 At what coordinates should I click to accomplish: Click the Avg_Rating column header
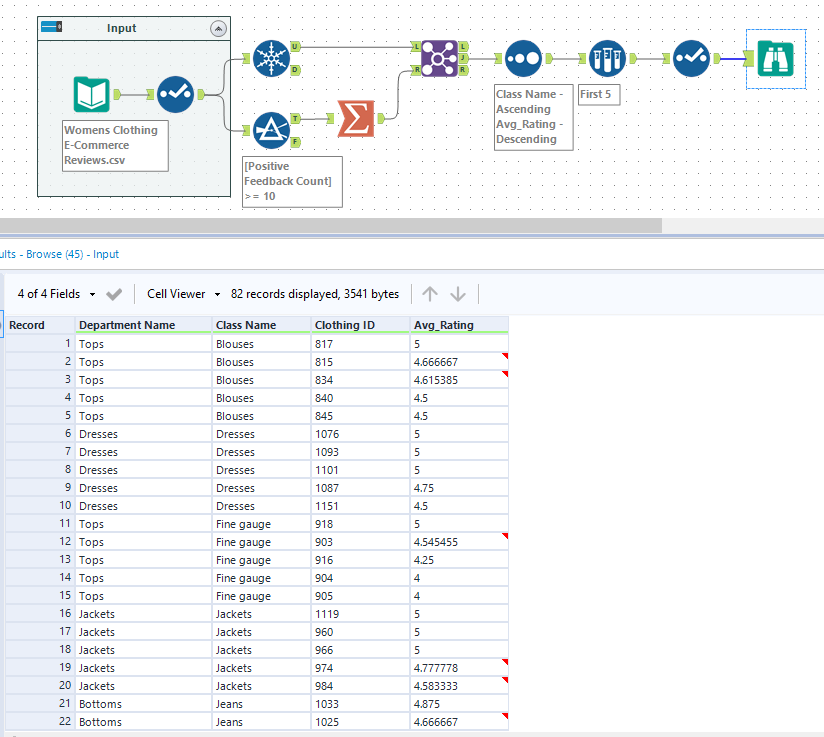coord(444,325)
